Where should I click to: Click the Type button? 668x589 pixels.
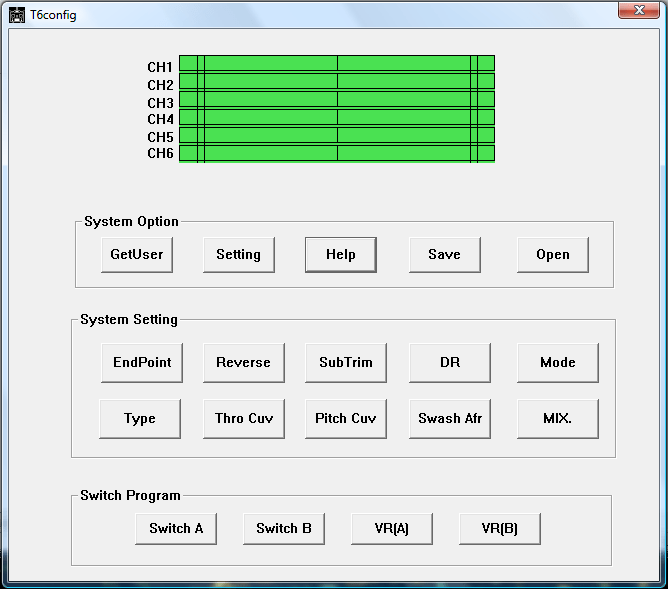140,419
